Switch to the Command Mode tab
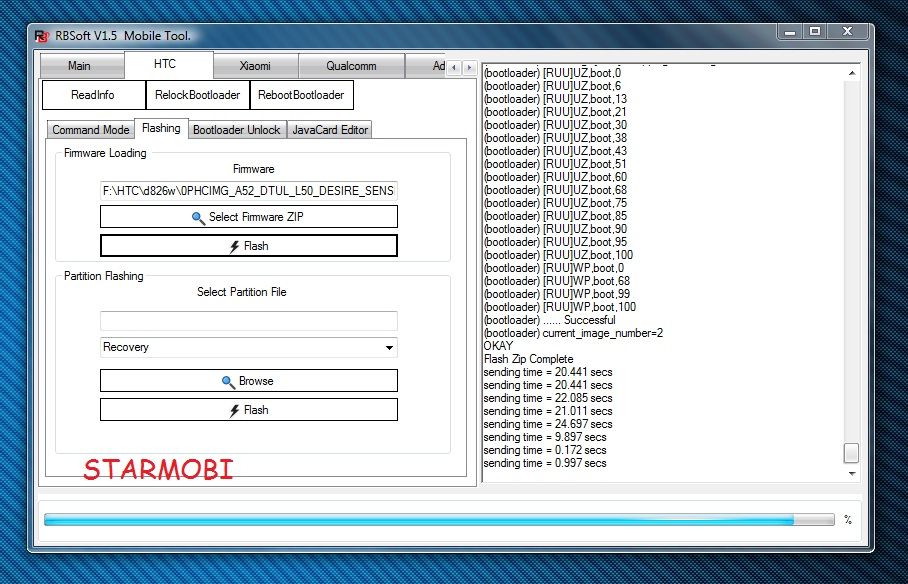Viewport: 908px width, 584px height. coord(91,130)
